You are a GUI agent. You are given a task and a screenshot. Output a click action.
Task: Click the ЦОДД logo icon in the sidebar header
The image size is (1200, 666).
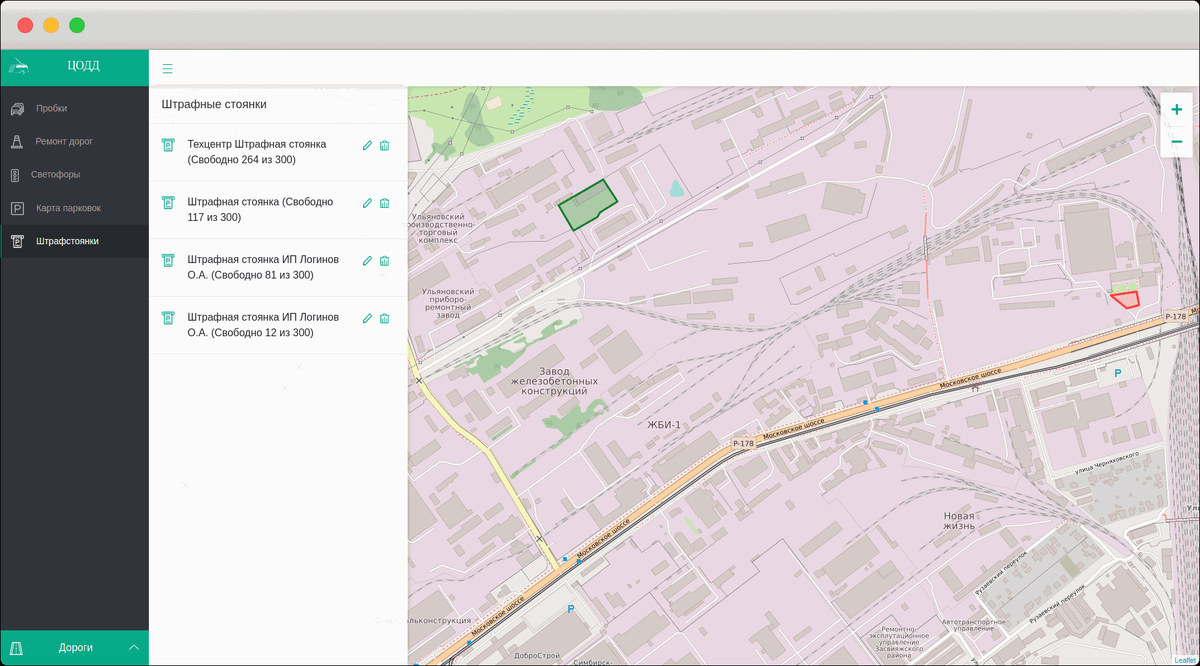[x=19, y=67]
